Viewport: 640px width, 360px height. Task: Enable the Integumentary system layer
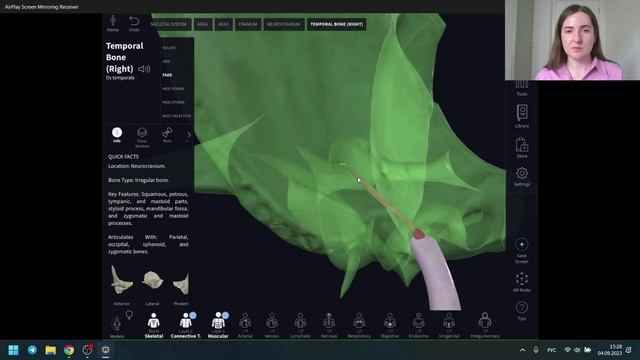pos(485,326)
